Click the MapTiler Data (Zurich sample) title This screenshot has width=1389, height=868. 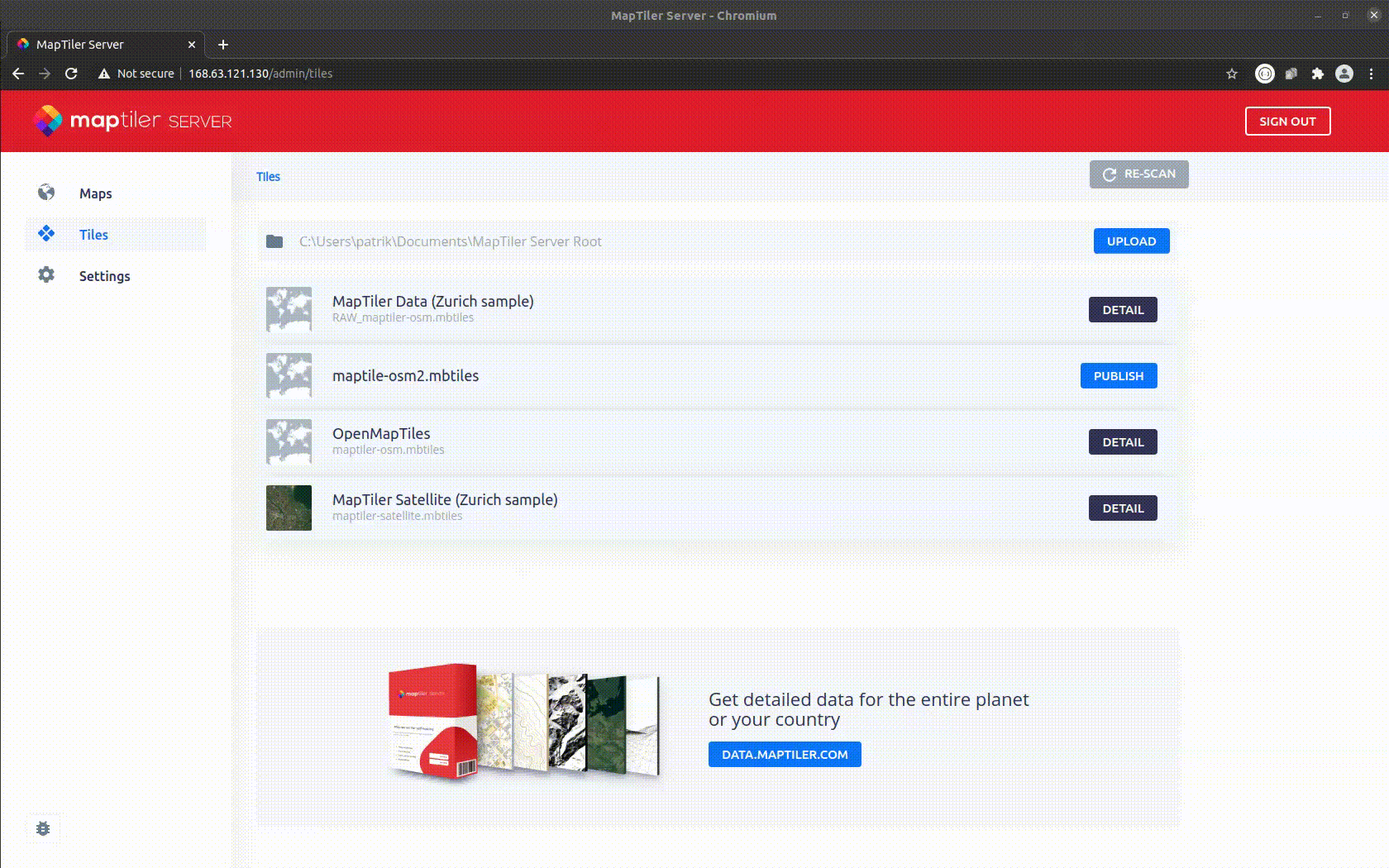433,302
